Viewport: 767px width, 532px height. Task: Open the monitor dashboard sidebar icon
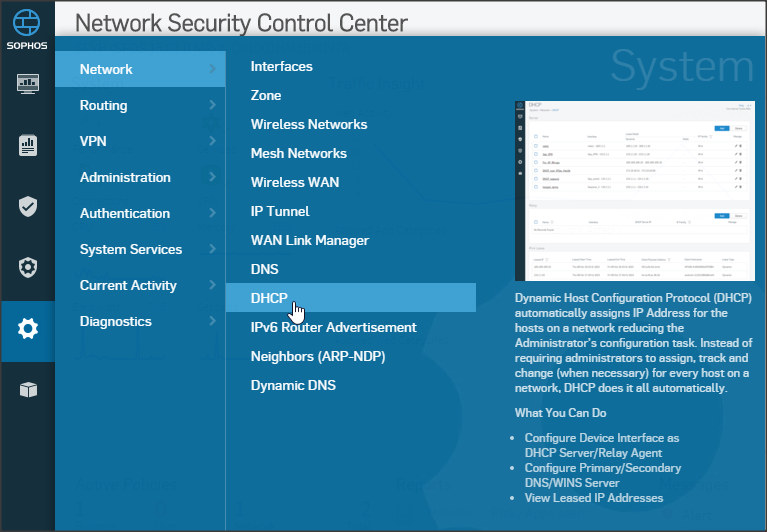28,83
